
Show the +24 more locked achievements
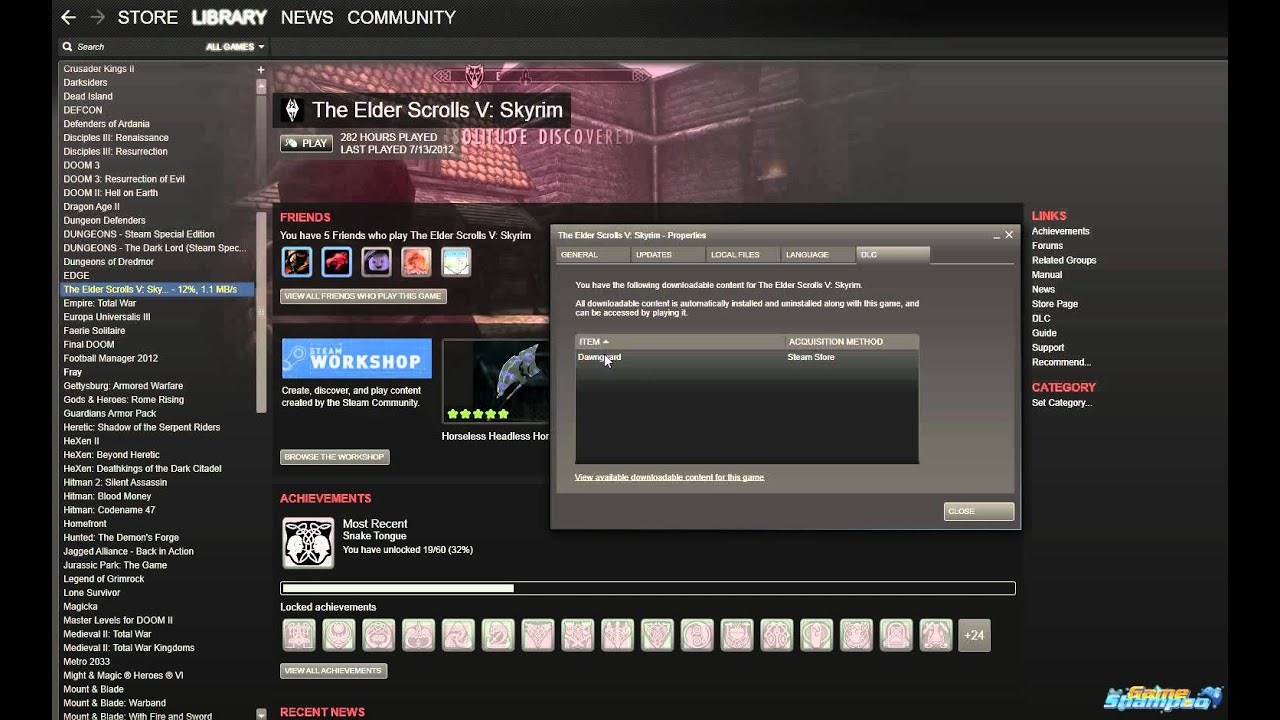[974, 635]
